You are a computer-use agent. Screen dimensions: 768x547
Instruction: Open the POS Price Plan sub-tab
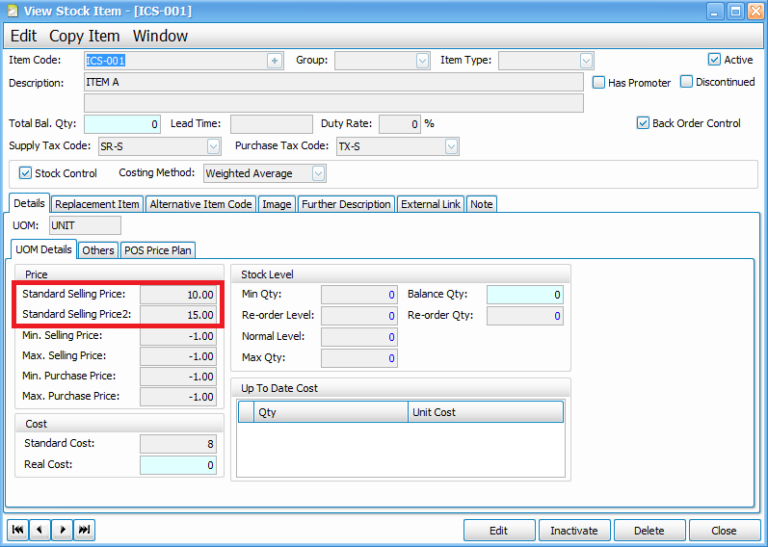point(158,250)
